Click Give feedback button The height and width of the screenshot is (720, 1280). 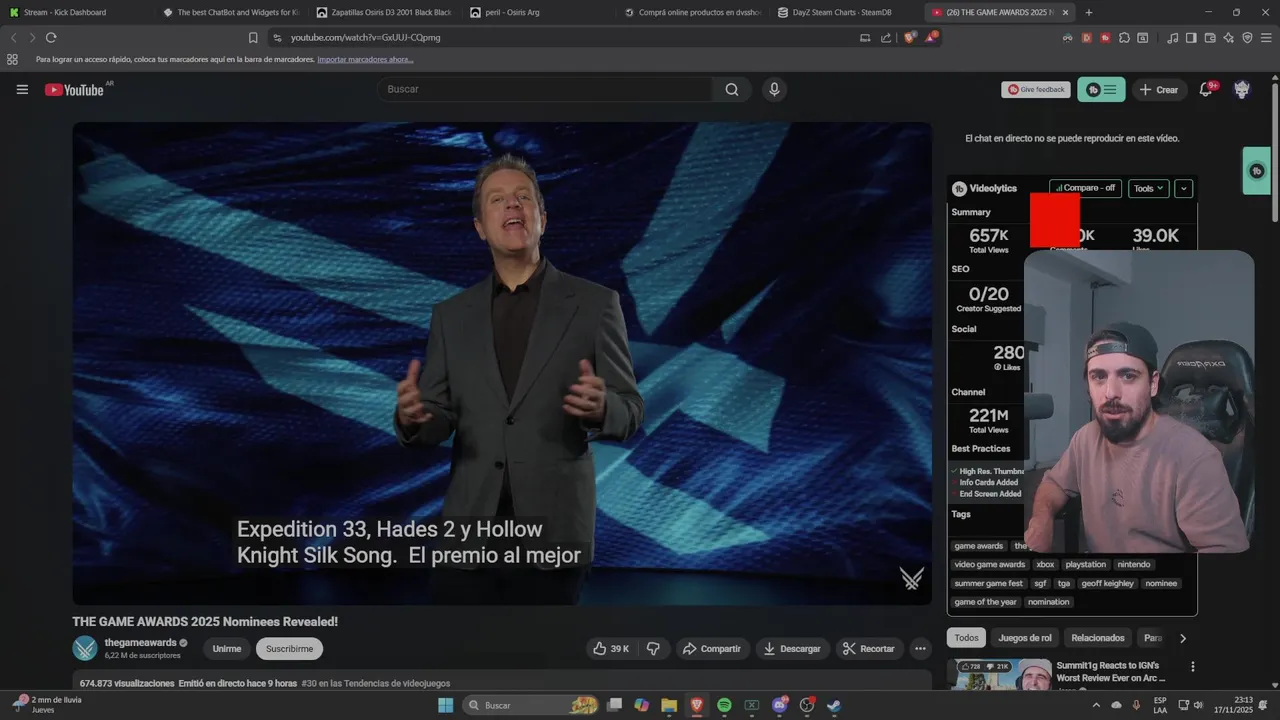(x=1036, y=89)
